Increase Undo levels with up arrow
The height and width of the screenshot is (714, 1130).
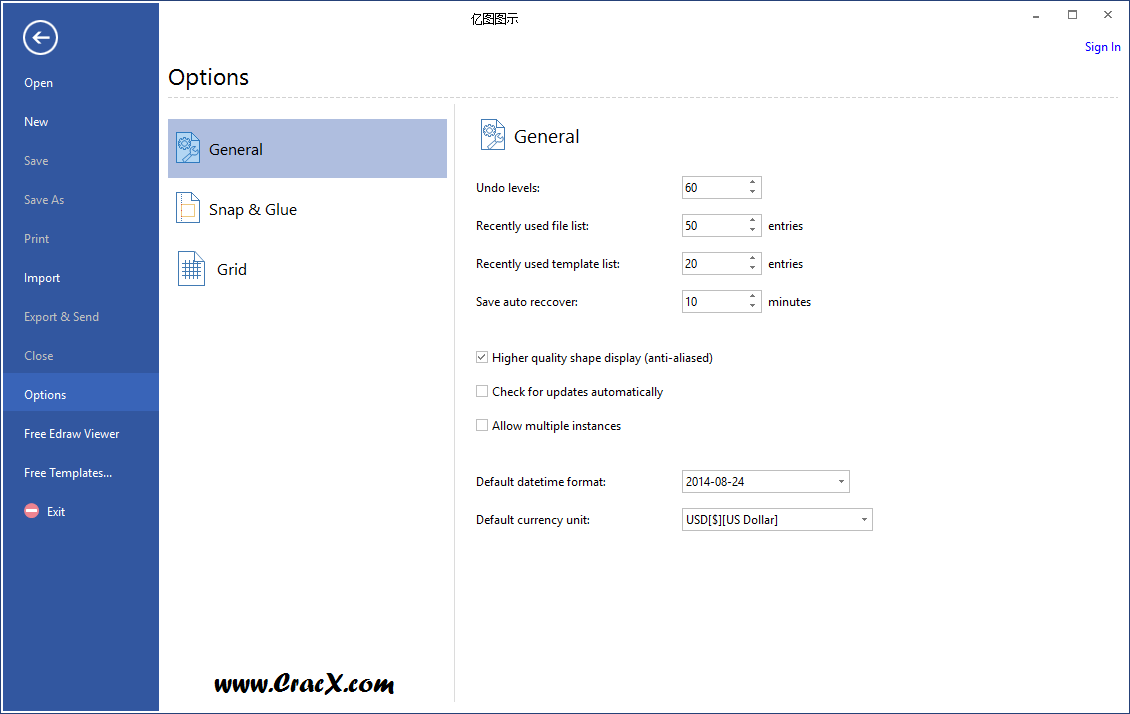click(753, 182)
